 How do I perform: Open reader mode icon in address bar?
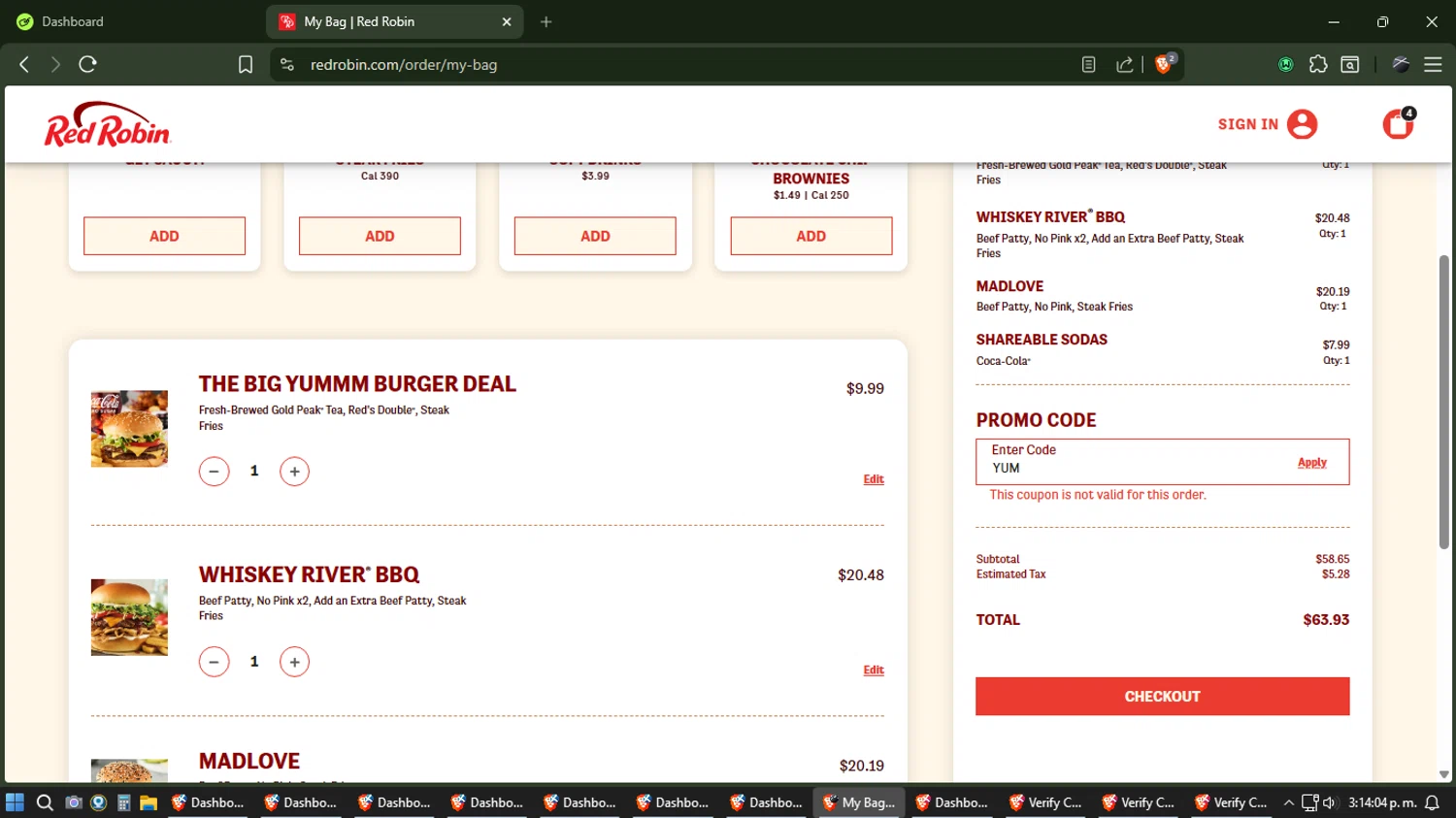1088,64
